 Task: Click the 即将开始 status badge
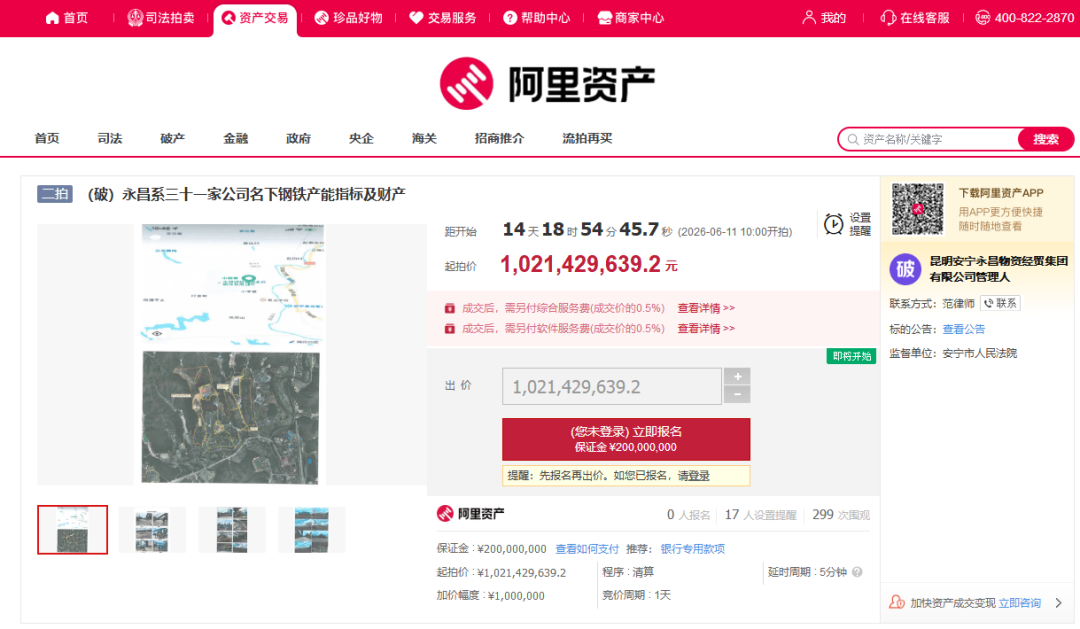851,356
